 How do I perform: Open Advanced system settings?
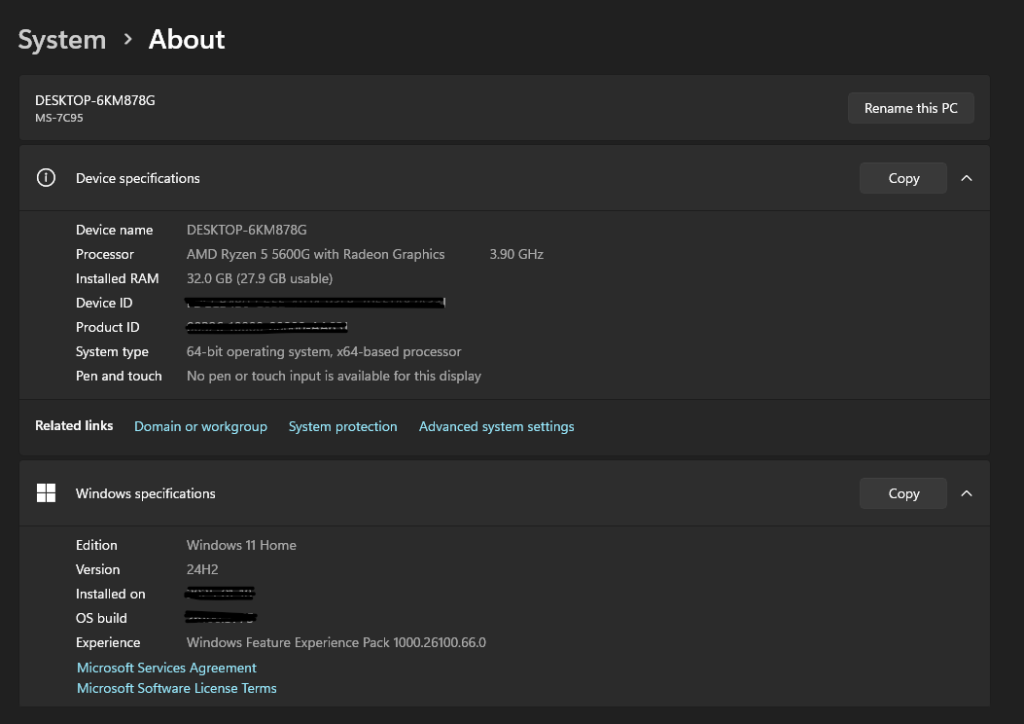pos(496,426)
